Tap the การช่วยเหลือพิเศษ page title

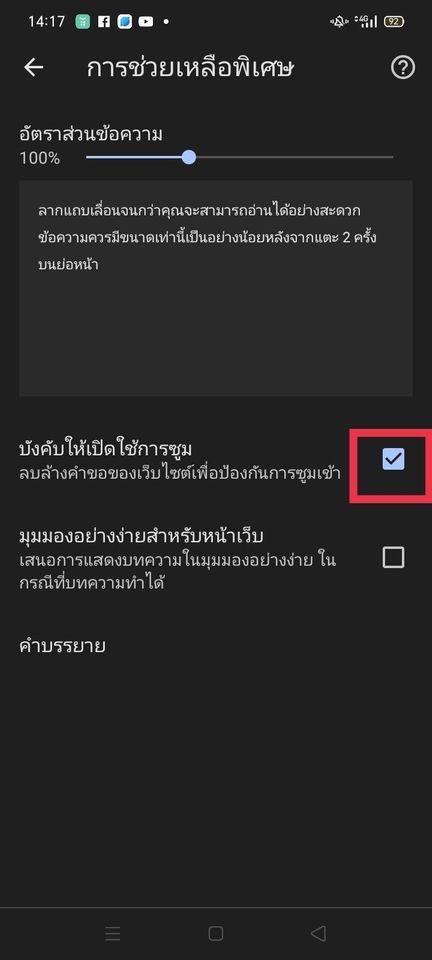[190, 67]
